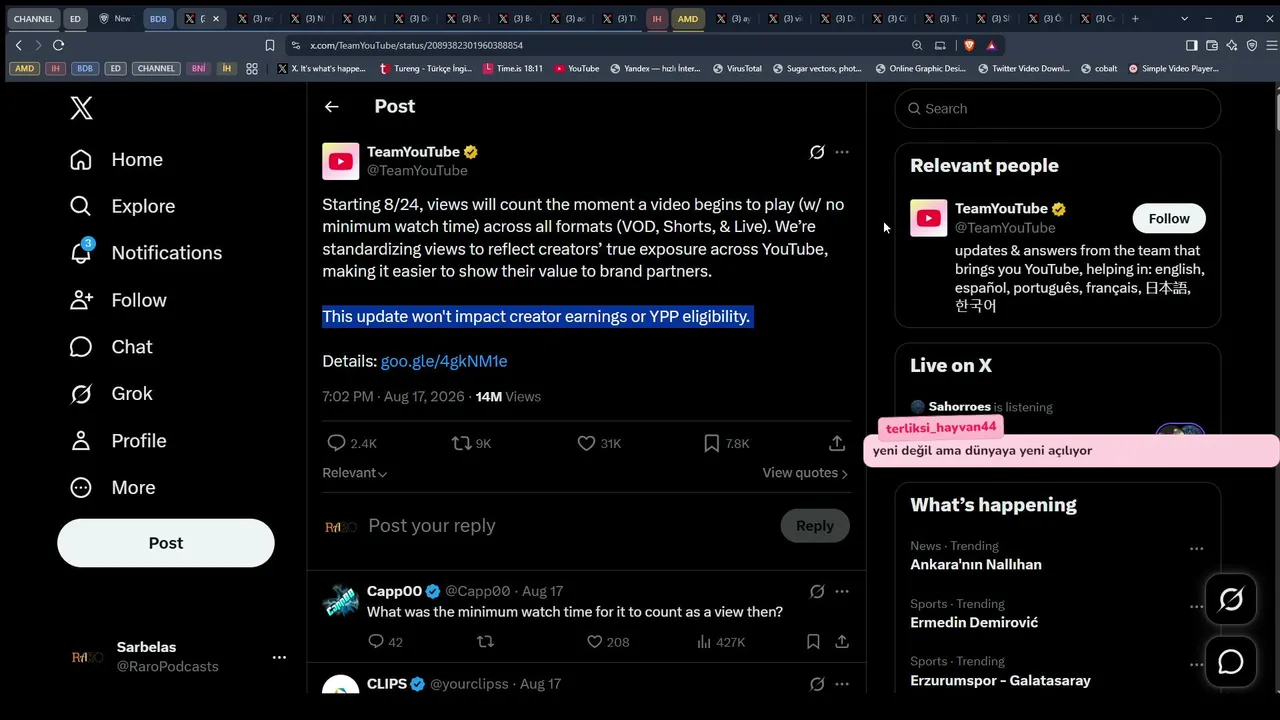Viewport: 1280px width, 720px height.
Task: Open Chat in the sidebar
Action: [x=111, y=347]
